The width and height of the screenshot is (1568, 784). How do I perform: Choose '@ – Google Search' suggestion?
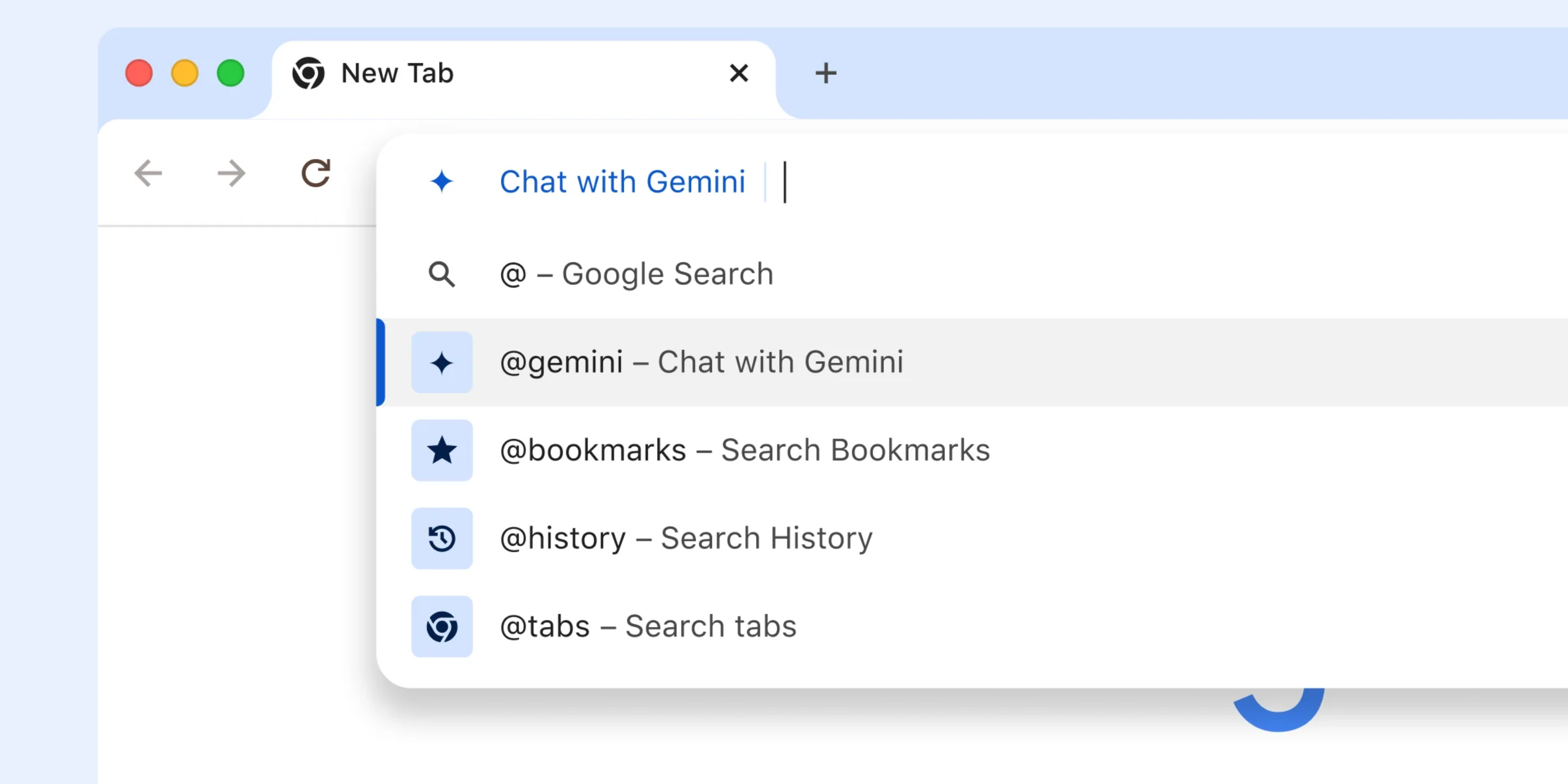coord(636,274)
